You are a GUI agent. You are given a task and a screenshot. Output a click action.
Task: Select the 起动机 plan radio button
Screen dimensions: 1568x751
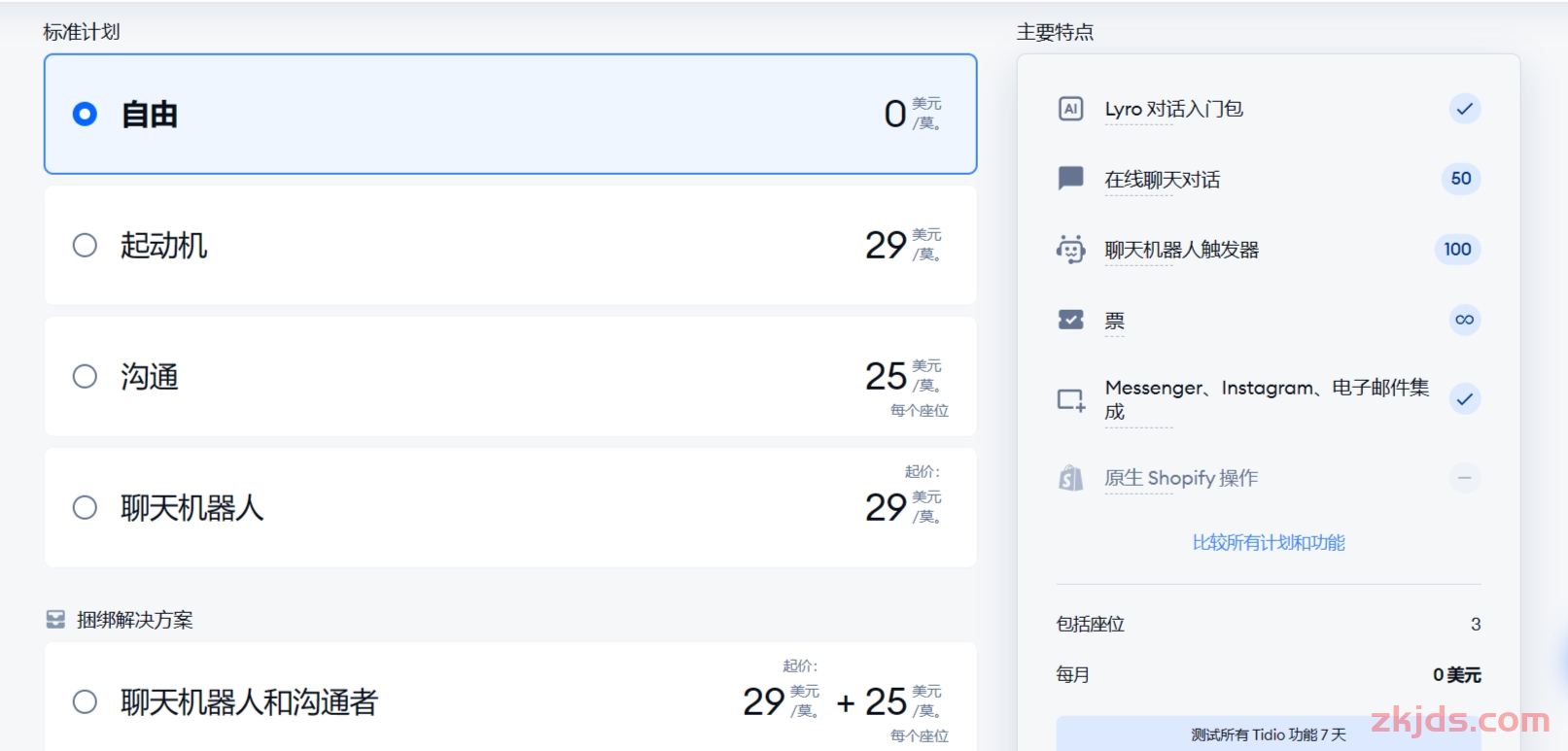pos(85,245)
